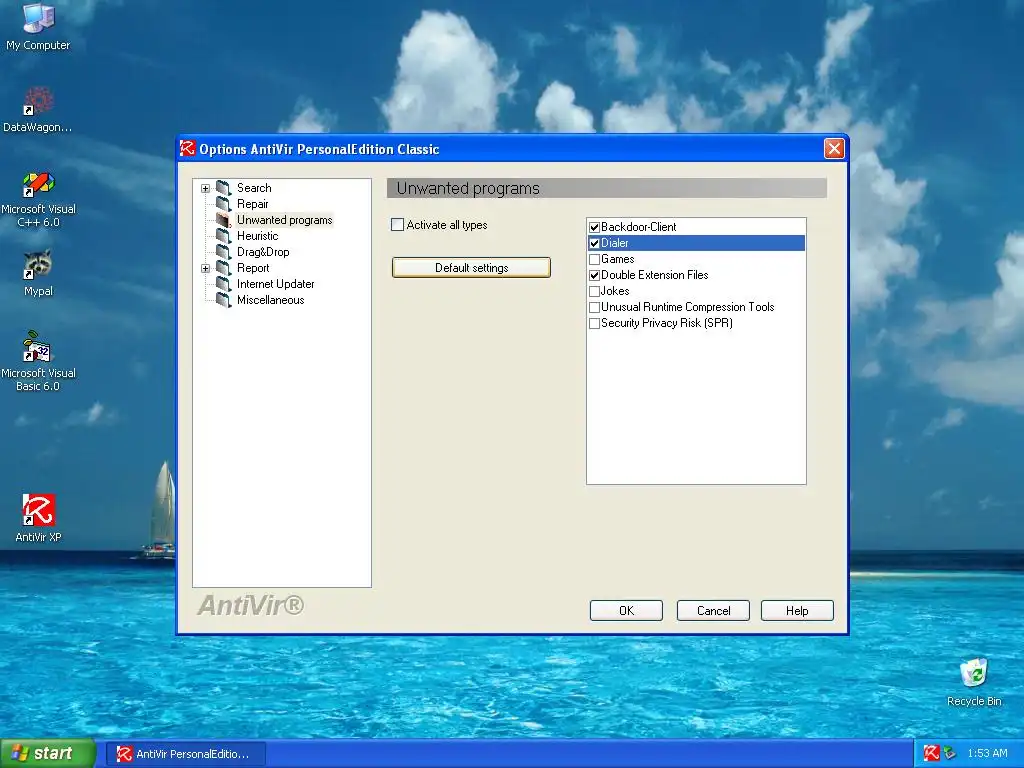Confirm with the OK button

pos(626,611)
